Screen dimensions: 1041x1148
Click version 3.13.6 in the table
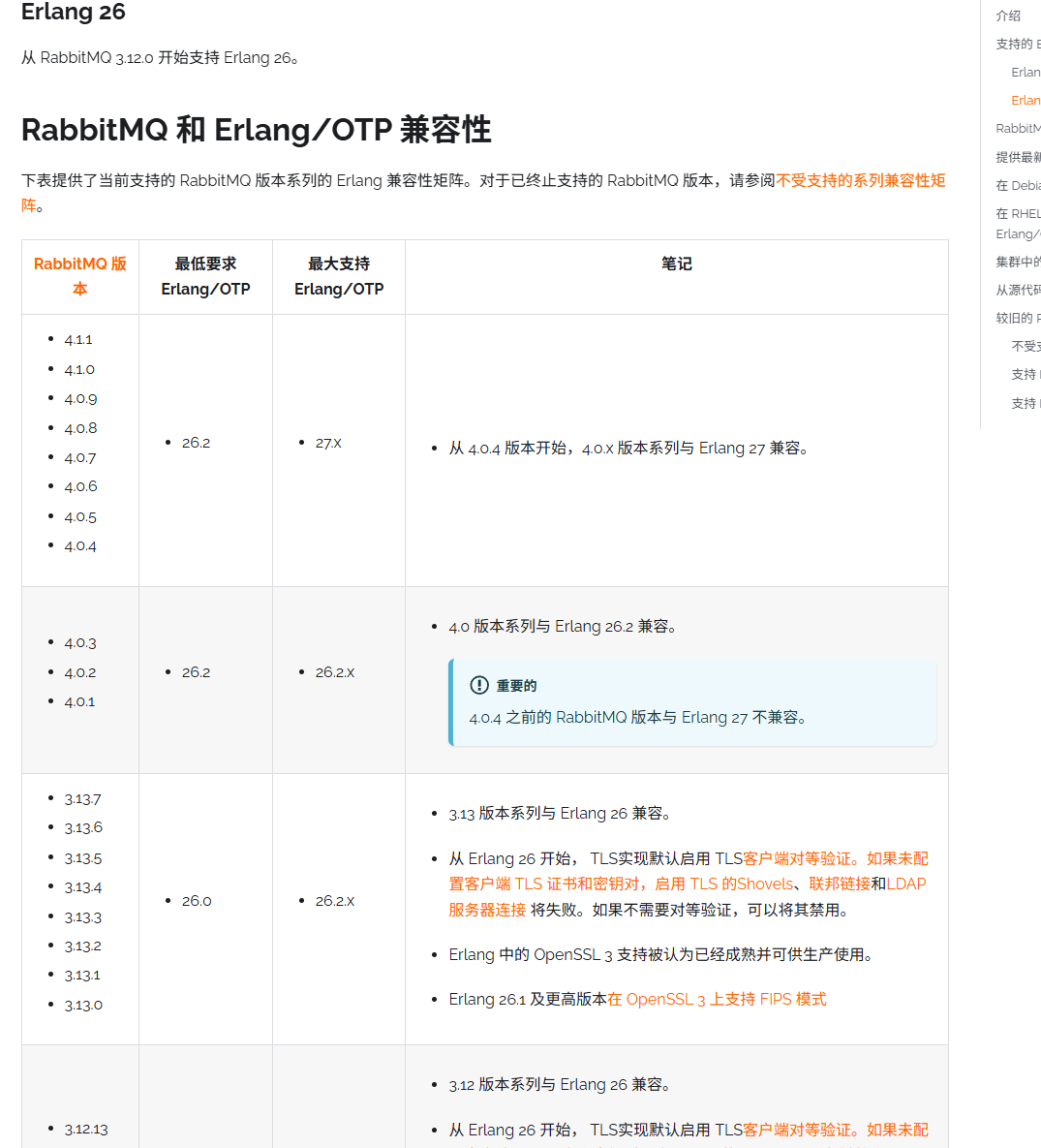pos(83,828)
